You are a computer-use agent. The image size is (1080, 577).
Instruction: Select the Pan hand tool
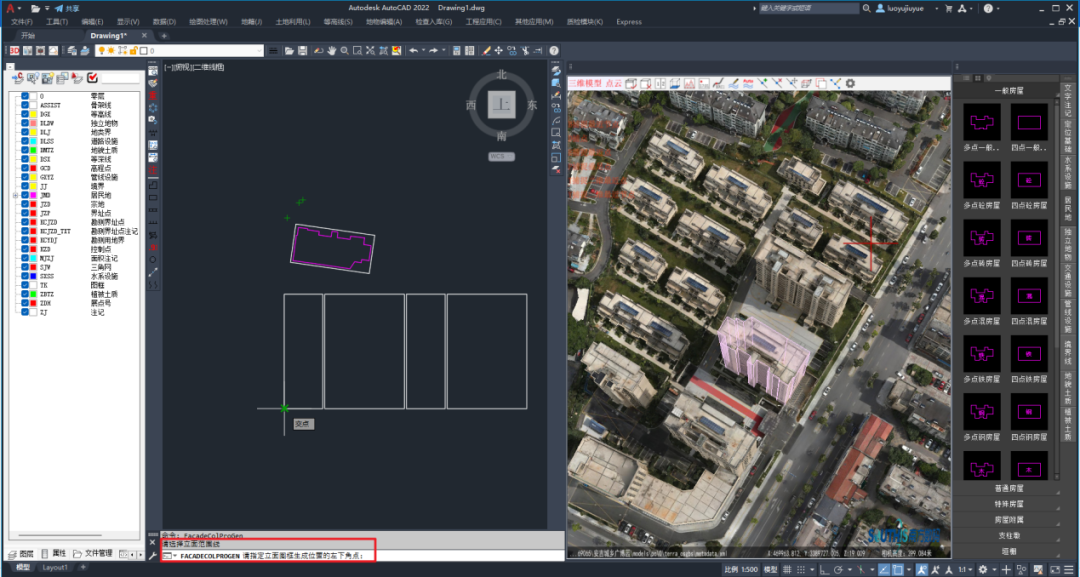(x=331, y=50)
